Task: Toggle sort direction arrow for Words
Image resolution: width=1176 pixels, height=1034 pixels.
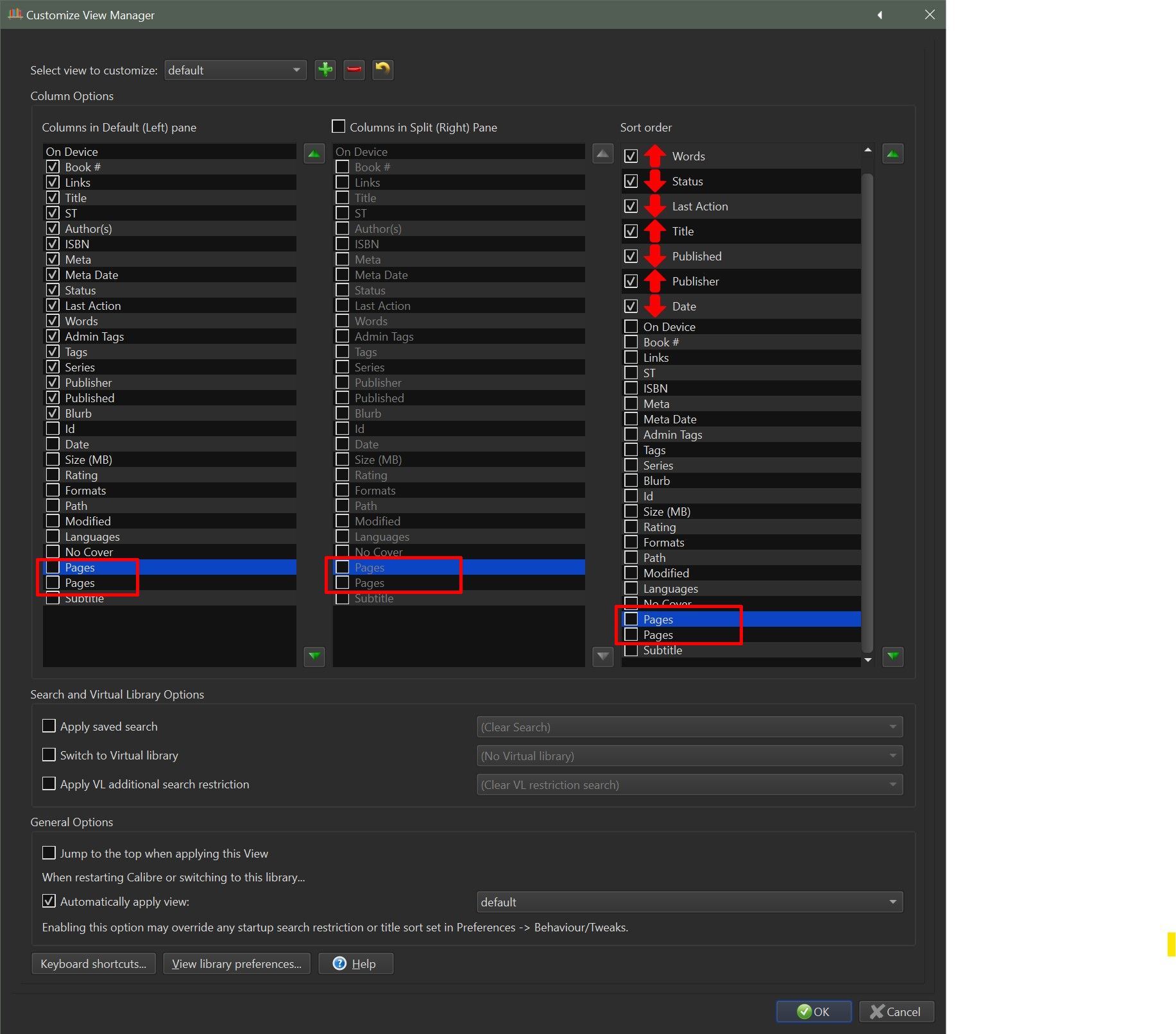Action: (x=654, y=156)
